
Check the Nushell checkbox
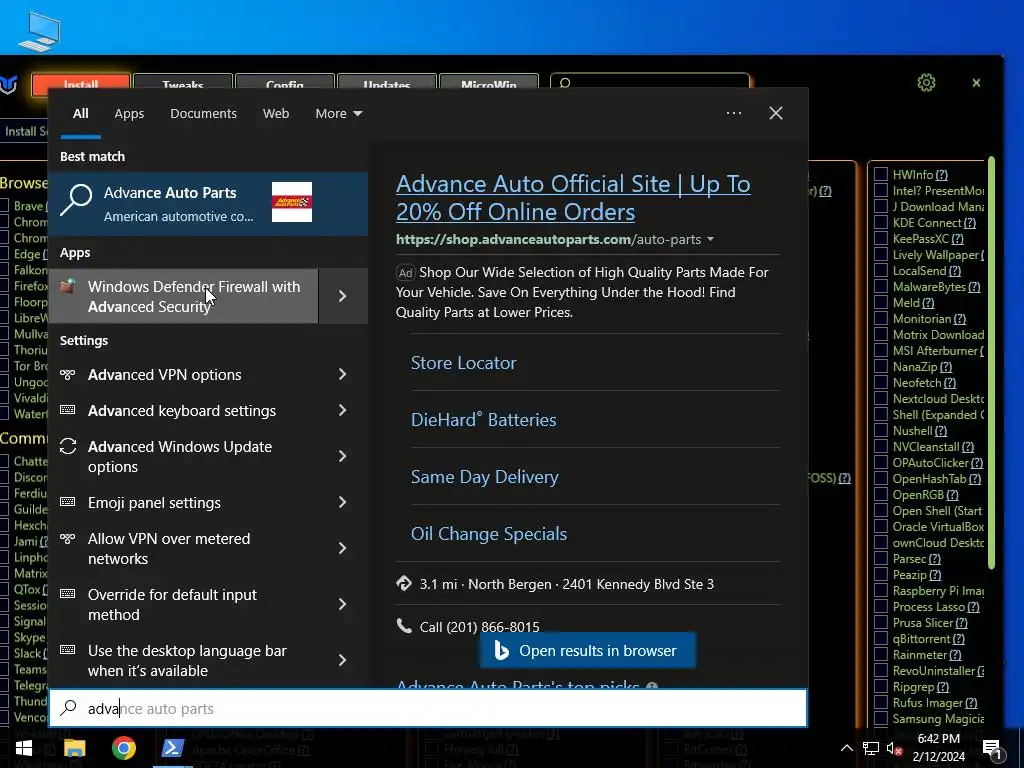point(881,431)
